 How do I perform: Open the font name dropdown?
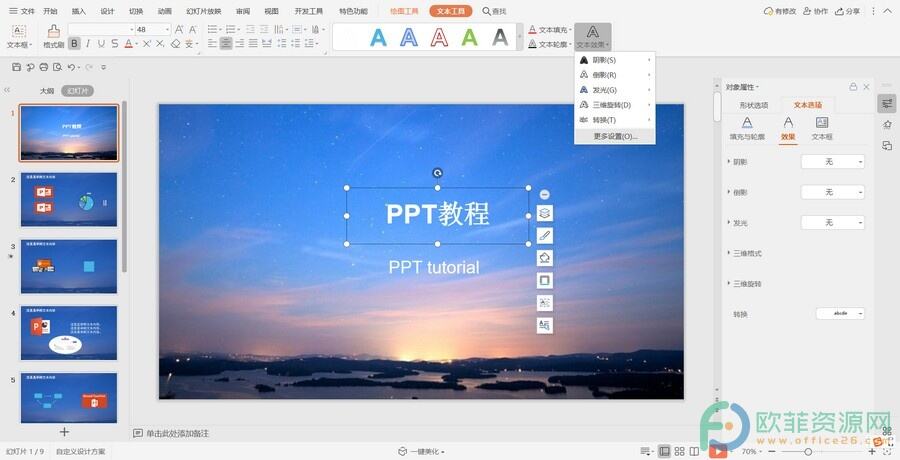point(131,29)
